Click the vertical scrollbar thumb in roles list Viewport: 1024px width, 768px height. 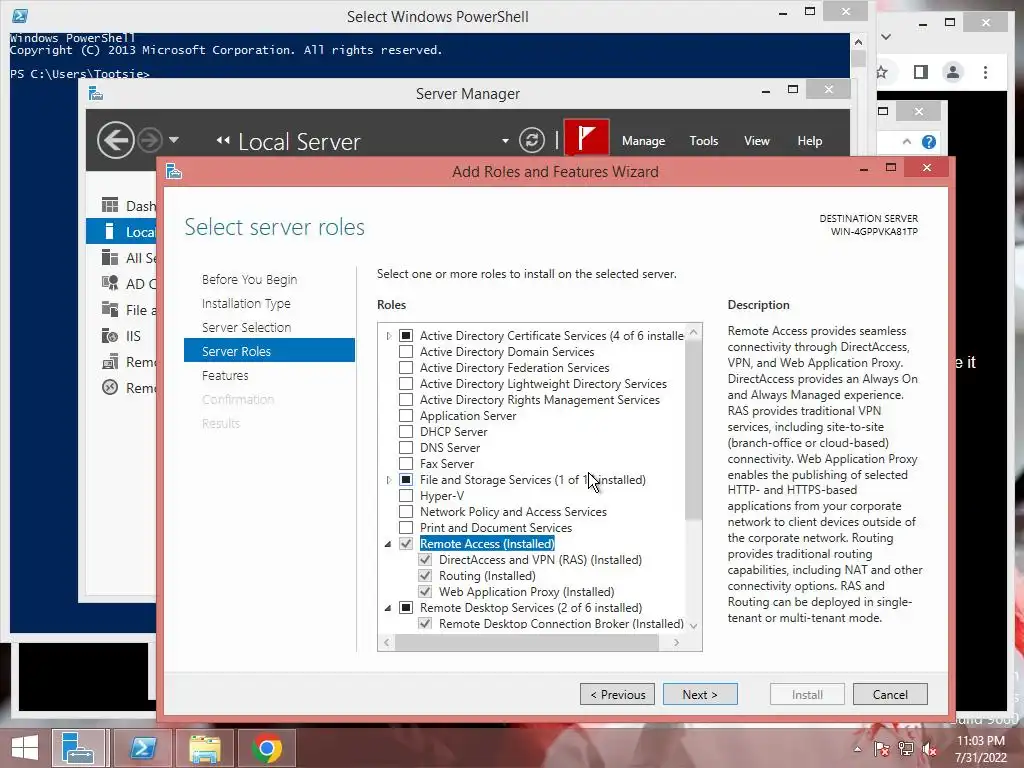click(x=694, y=430)
